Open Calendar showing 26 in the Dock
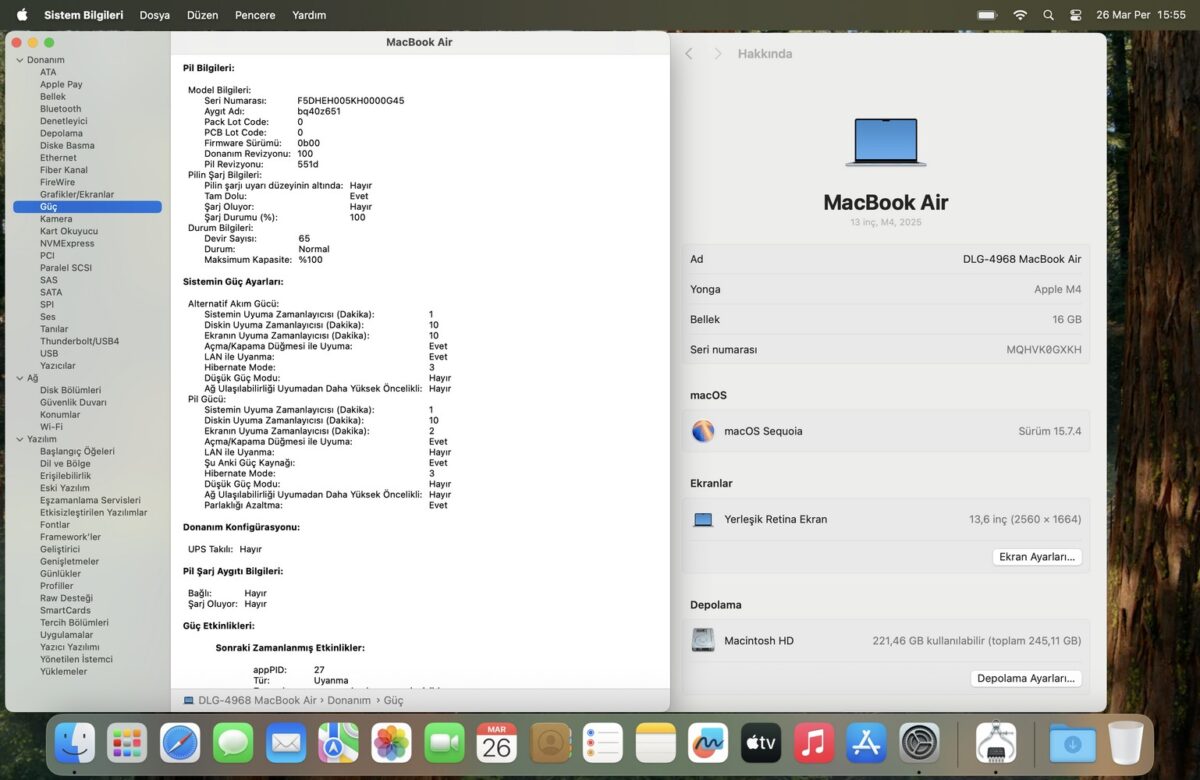 click(497, 743)
